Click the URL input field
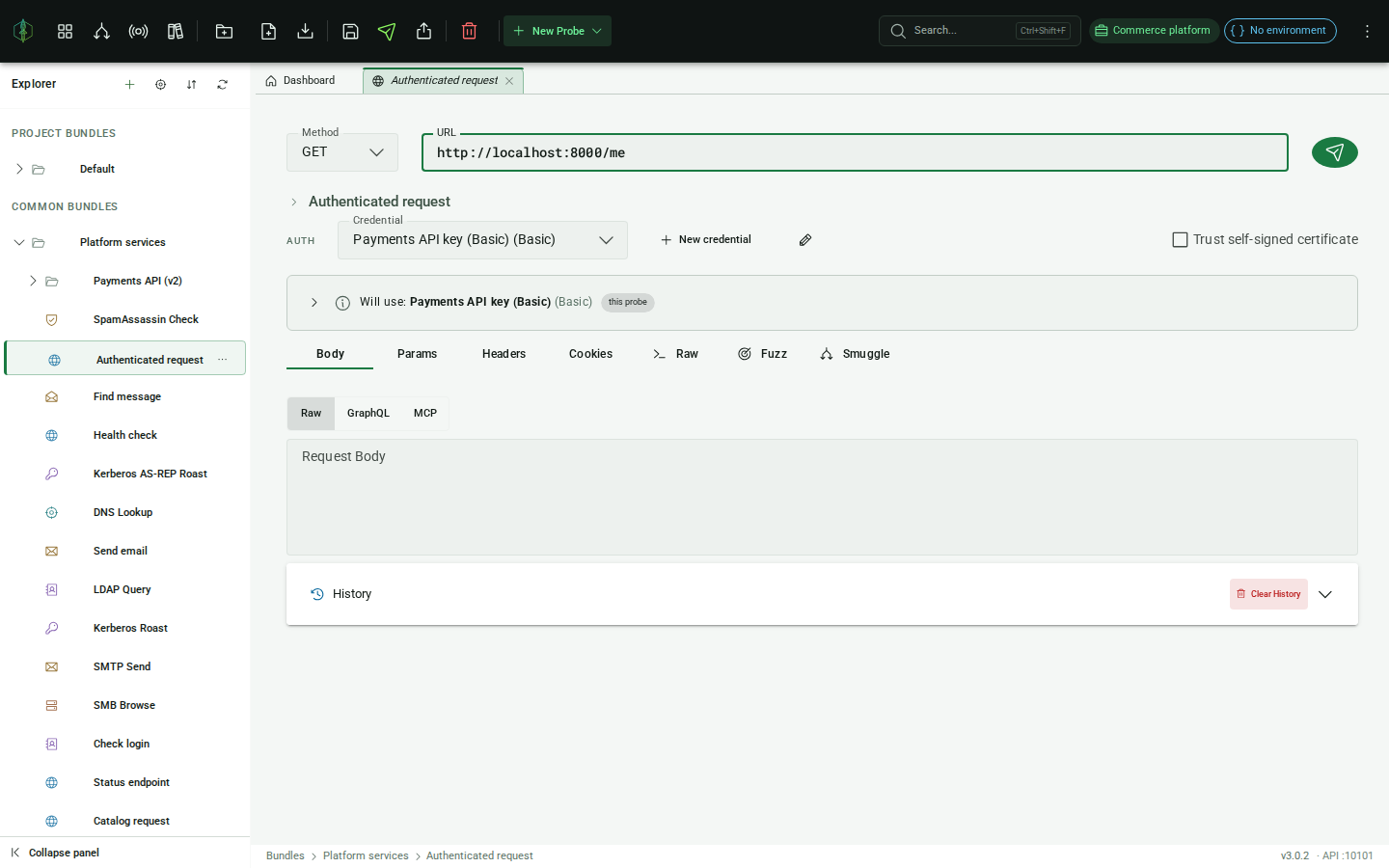Image resolution: width=1389 pixels, height=868 pixels. coord(855,152)
